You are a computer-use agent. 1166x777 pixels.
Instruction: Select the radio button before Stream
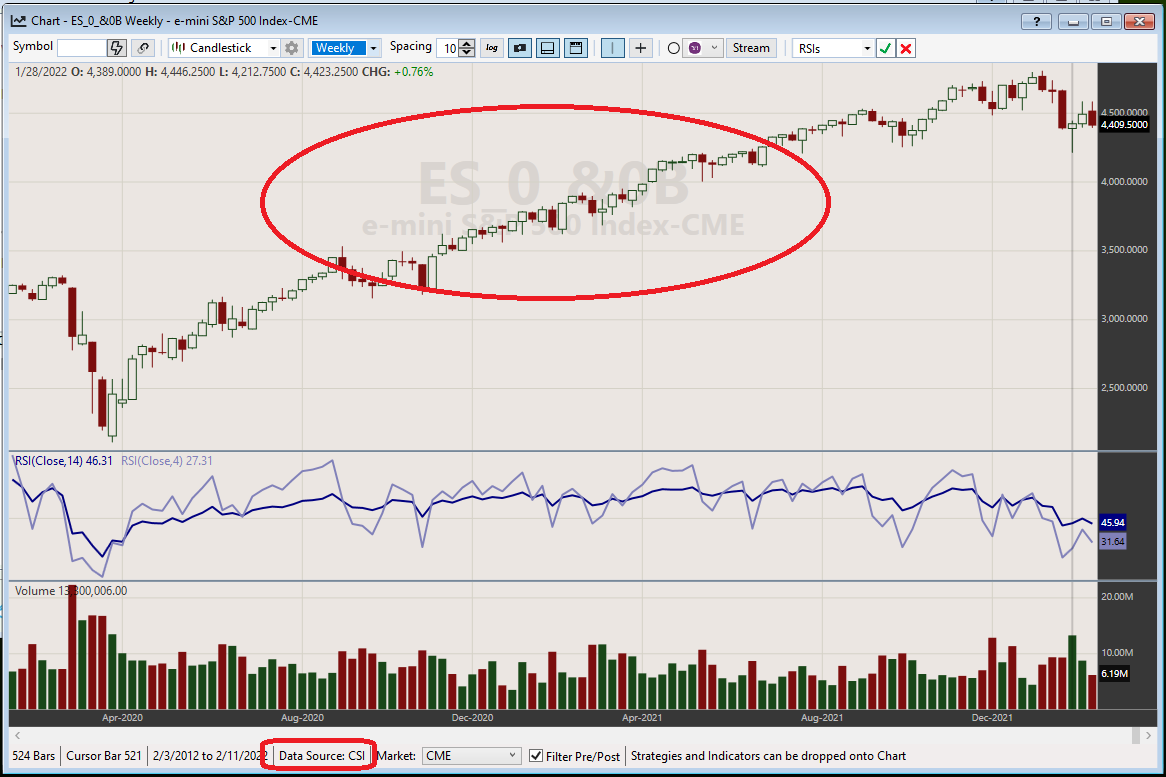[673, 48]
